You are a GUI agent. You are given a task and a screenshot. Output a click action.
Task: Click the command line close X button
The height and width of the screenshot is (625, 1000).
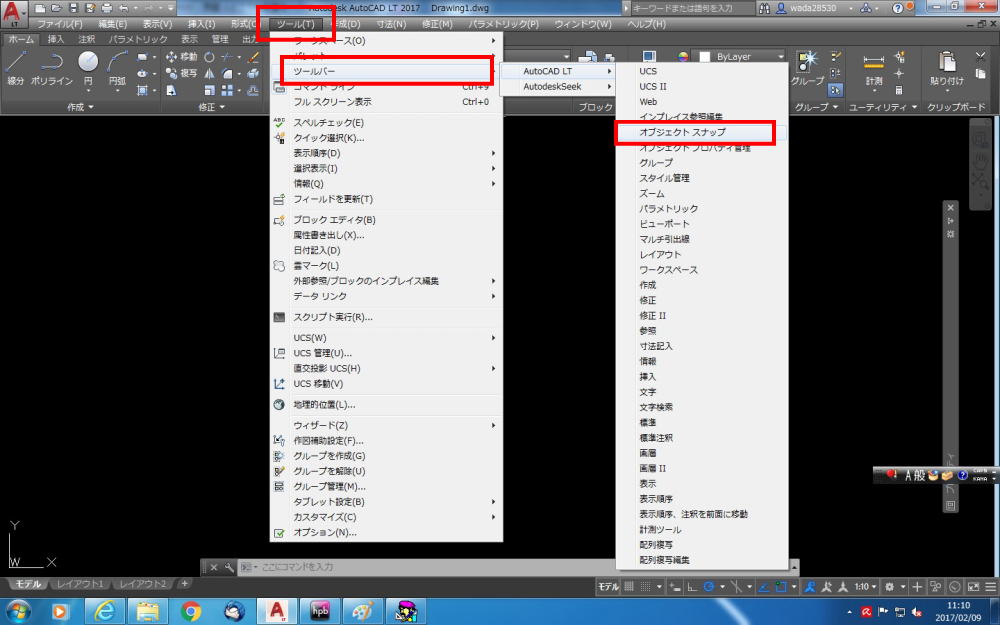214,567
